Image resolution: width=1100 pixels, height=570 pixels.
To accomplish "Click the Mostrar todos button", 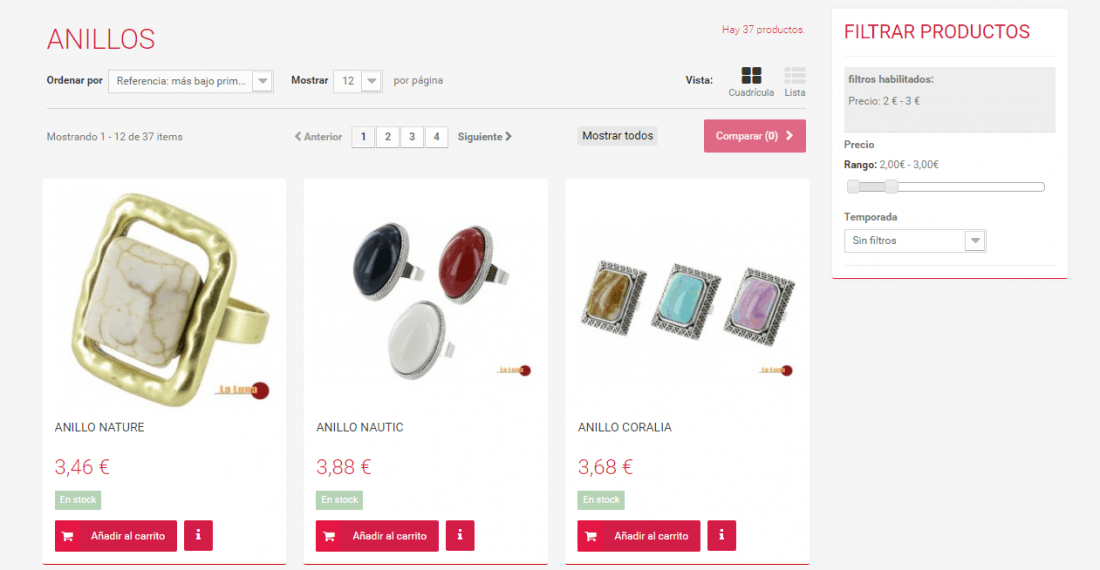I will (x=617, y=136).
